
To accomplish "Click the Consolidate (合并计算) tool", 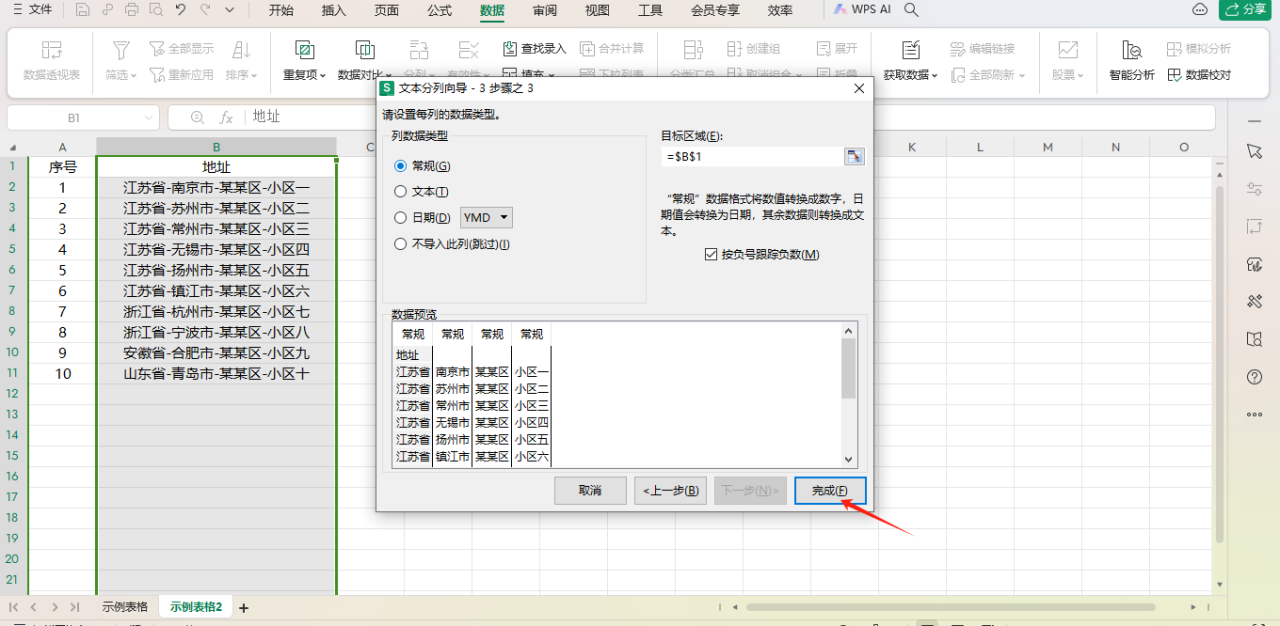I will (612, 48).
